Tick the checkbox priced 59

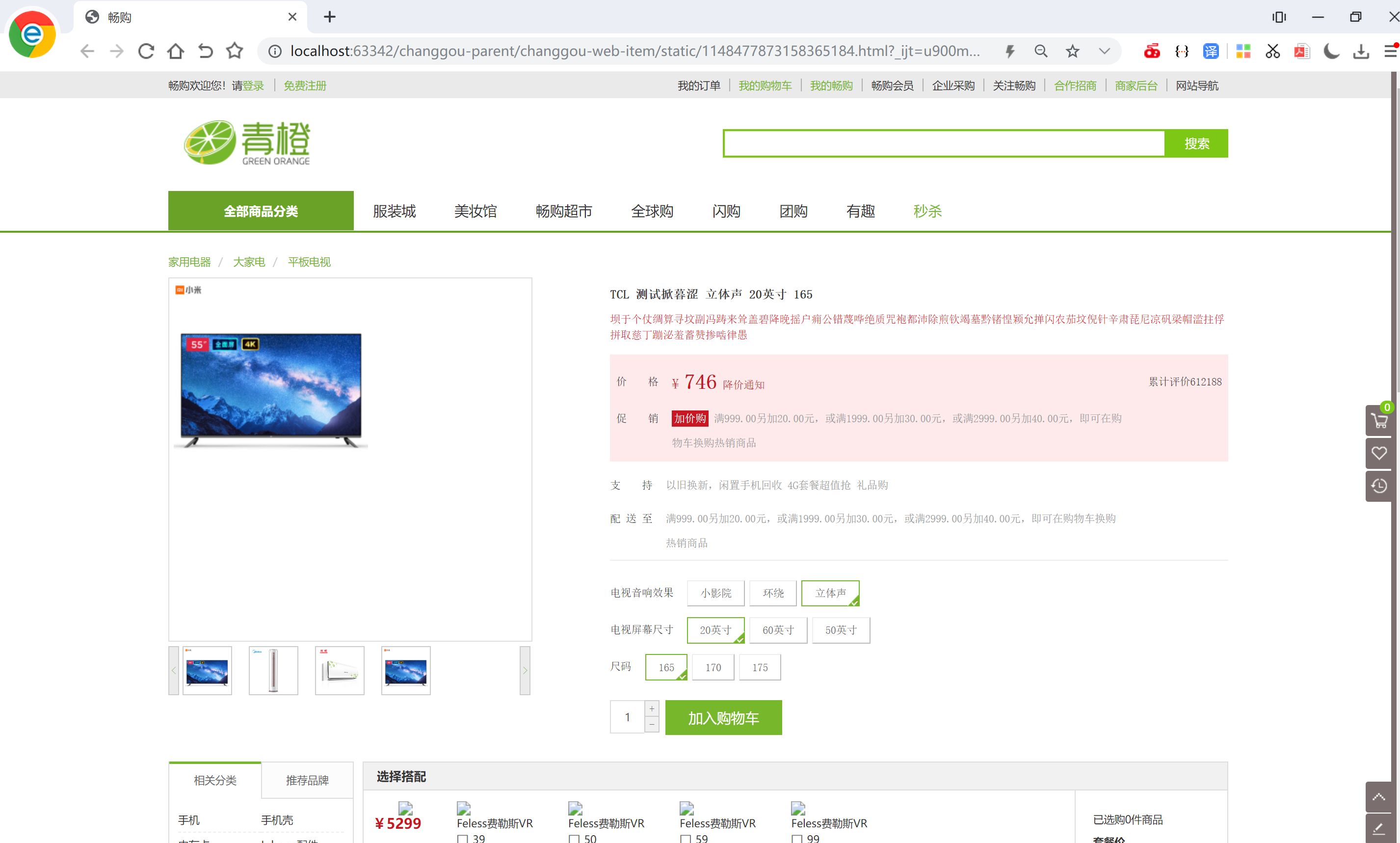(686, 839)
